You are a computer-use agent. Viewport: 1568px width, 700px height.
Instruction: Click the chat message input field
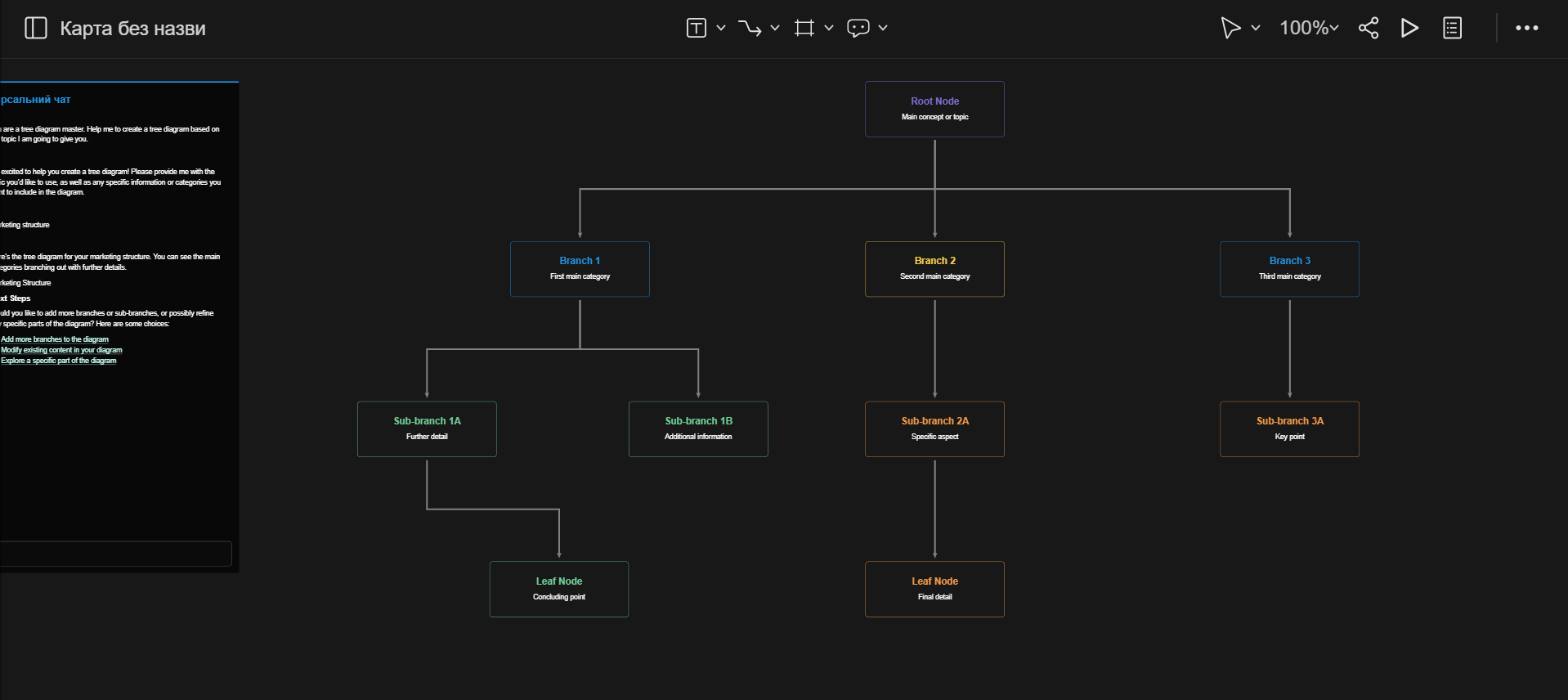(x=114, y=554)
